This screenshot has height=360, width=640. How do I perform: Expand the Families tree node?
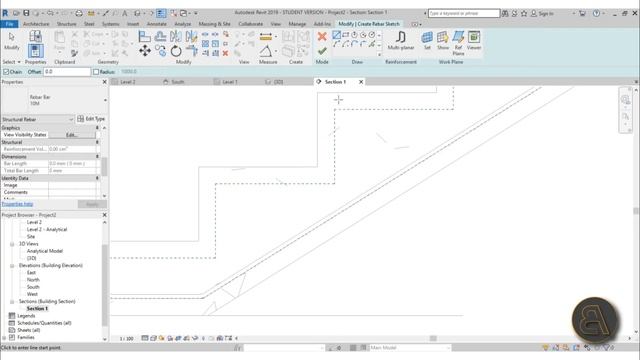pos(4,338)
